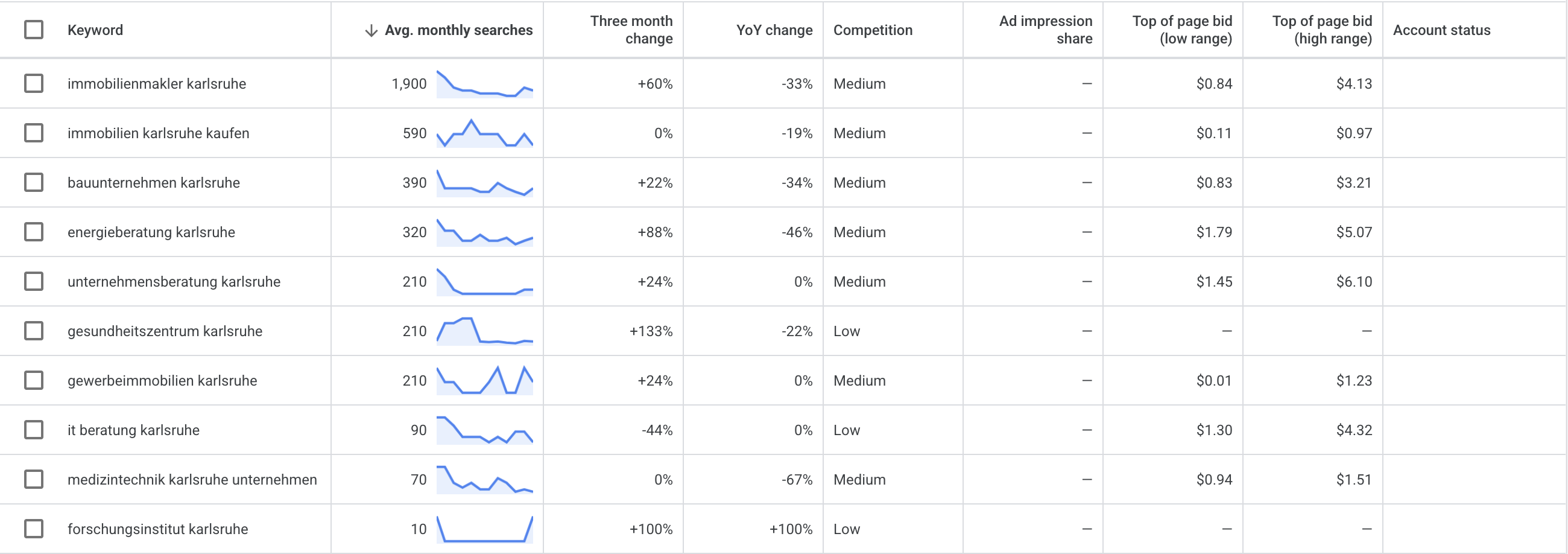Open trend sparkline for gesundheitszentrum karlsruhe
The width and height of the screenshot is (1568, 554).
484,331
